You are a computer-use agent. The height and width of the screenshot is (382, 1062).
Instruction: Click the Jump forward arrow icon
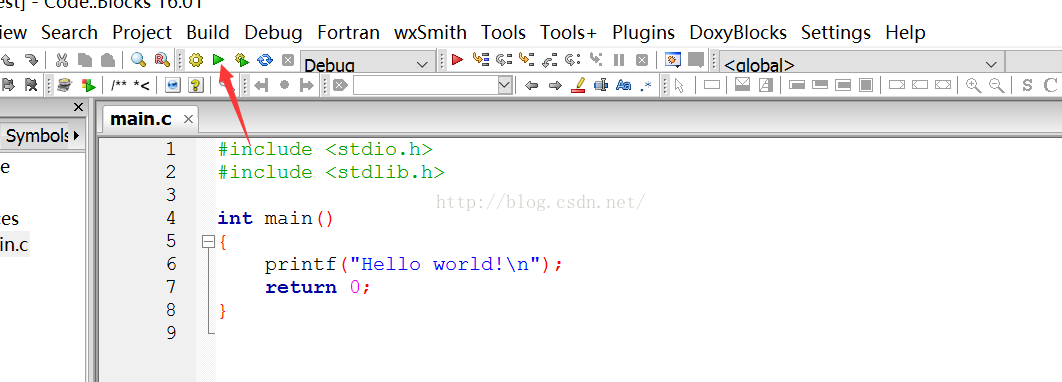tap(307, 85)
